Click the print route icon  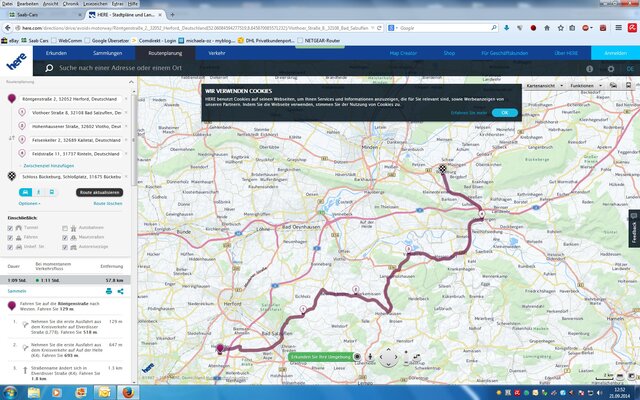point(109,291)
